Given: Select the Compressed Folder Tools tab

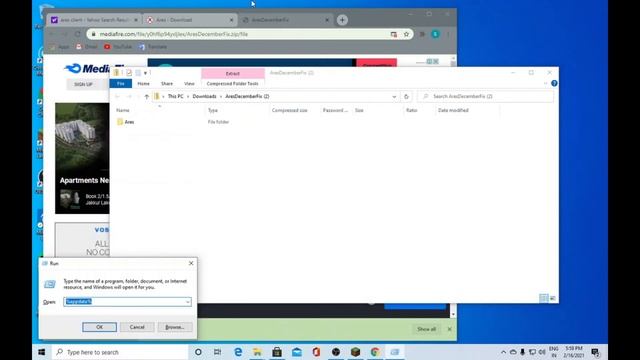Looking at the screenshot, I should (x=232, y=84).
